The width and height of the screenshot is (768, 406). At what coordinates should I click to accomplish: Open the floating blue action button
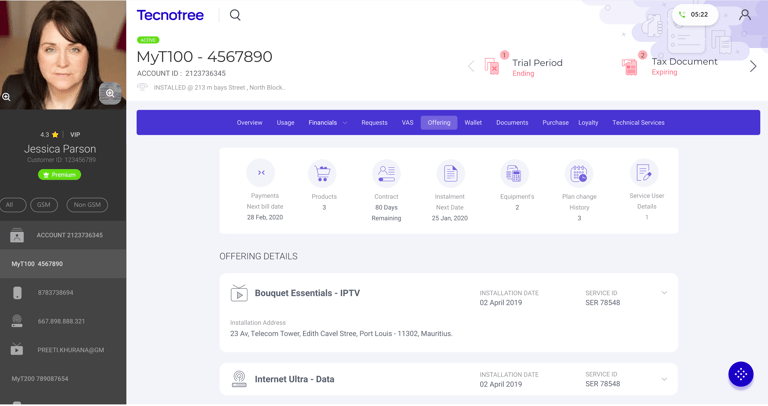pos(741,374)
